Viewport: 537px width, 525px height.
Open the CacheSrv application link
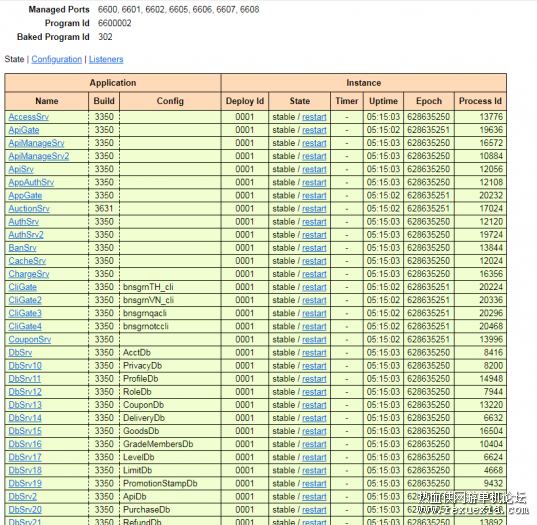27,261
